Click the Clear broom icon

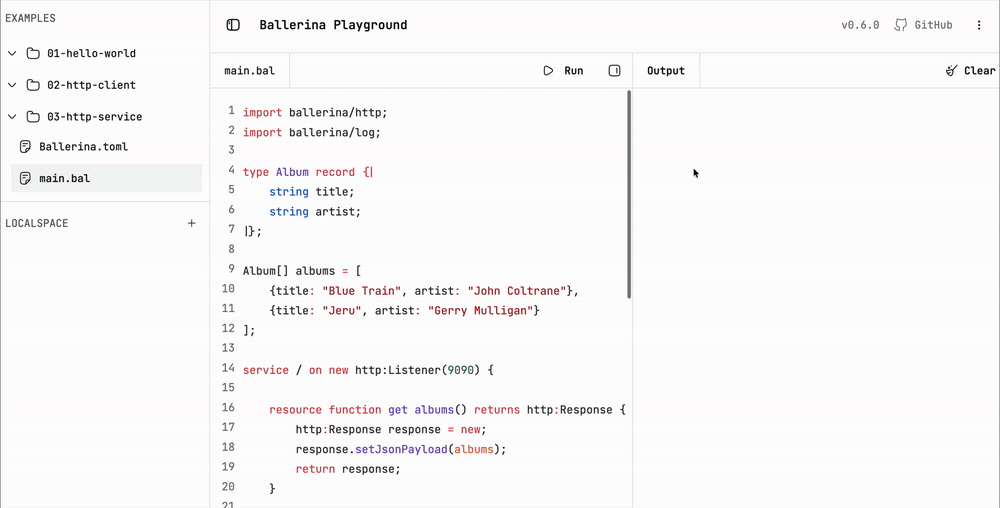point(952,71)
